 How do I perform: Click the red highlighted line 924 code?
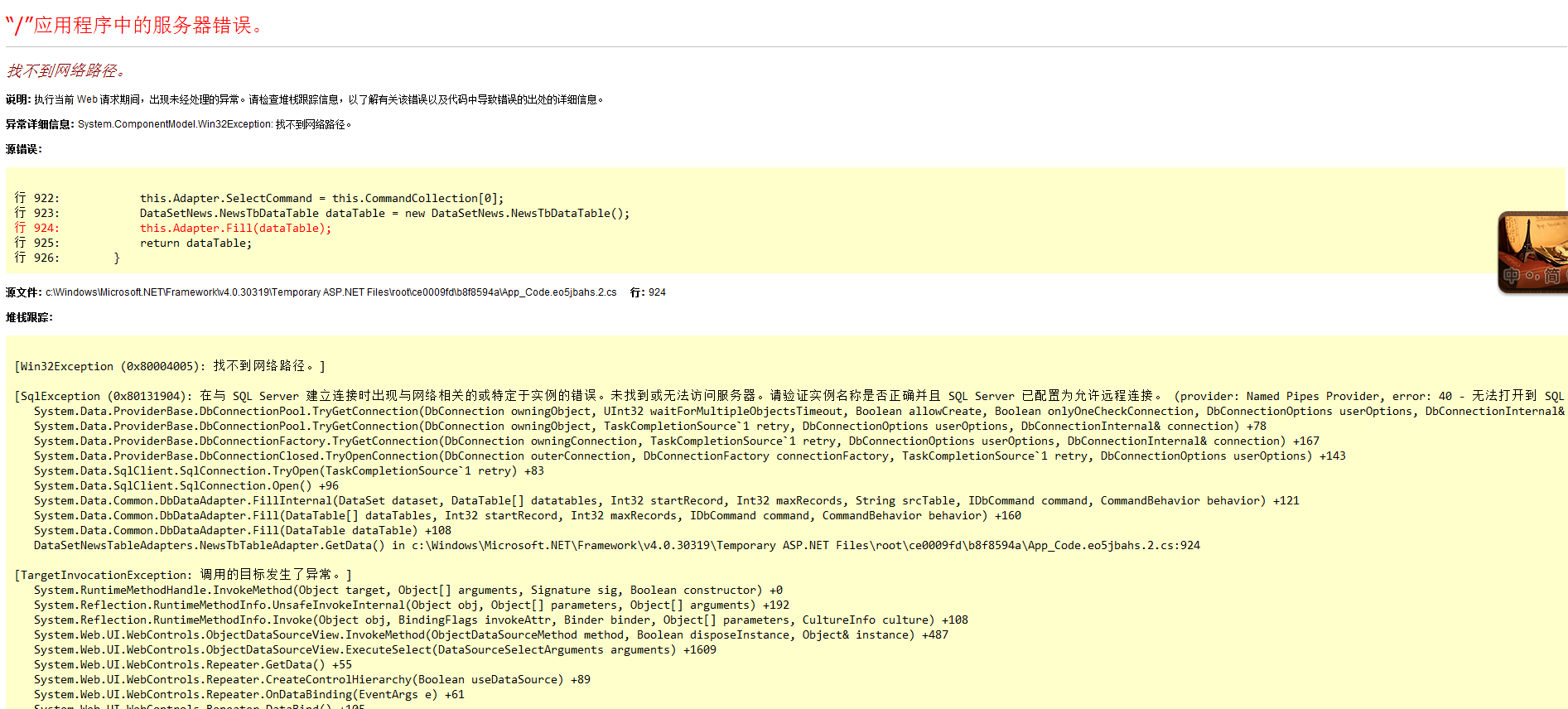pyautogui.click(x=235, y=229)
